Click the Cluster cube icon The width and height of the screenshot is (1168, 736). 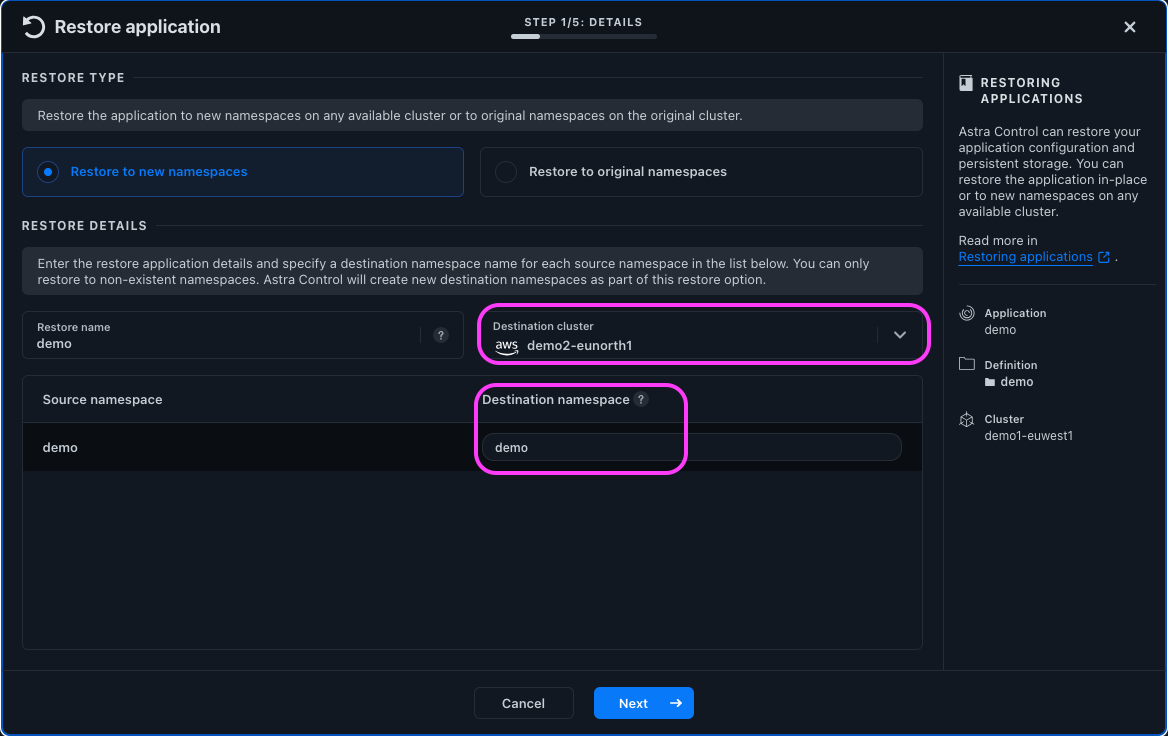tap(967, 420)
